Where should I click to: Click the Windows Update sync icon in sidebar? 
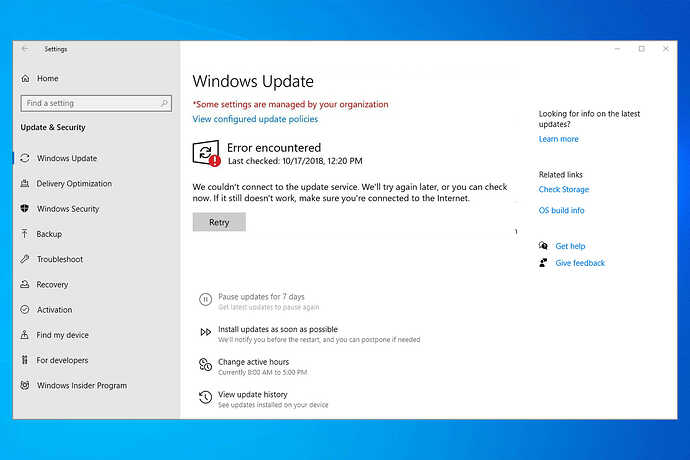[x=25, y=158]
